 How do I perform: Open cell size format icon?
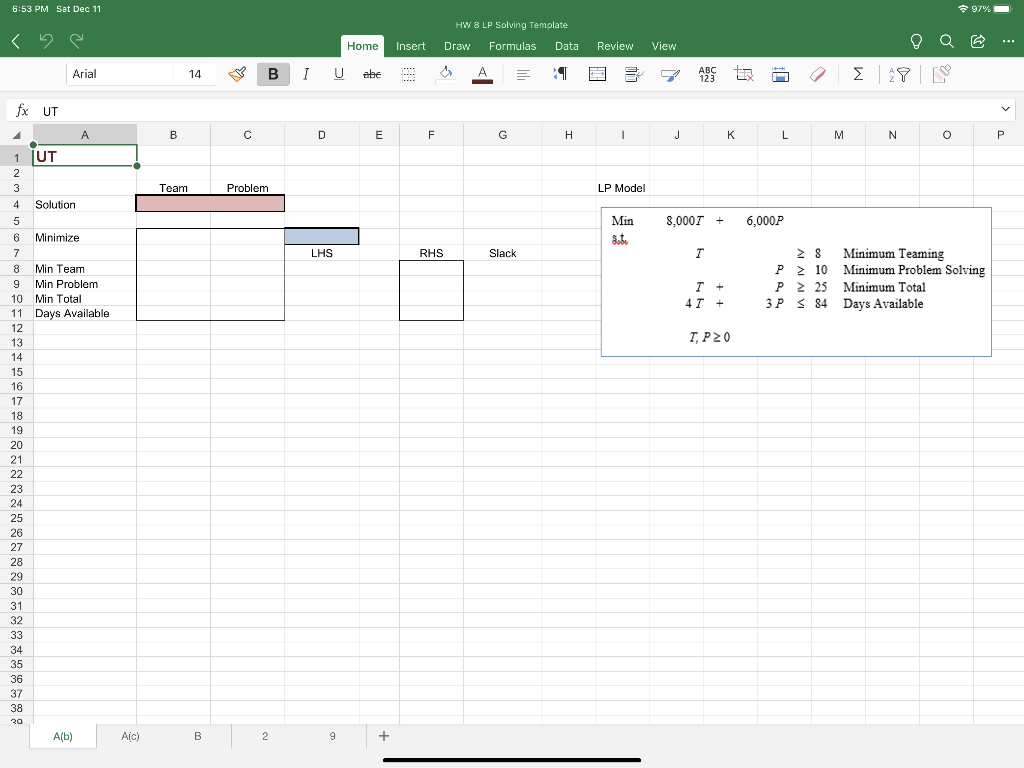pos(780,74)
